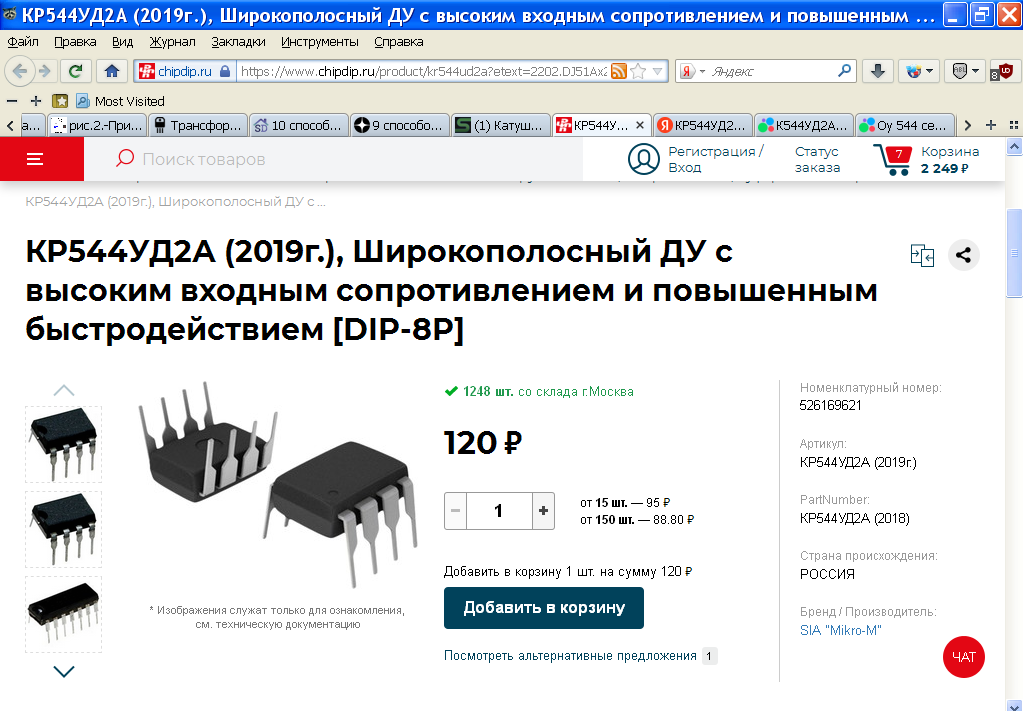Viewport: 1023px width, 711px height.
Task: Open the browser Downloads arrow icon
Action: pyautogui.click(x=877, y=71)
